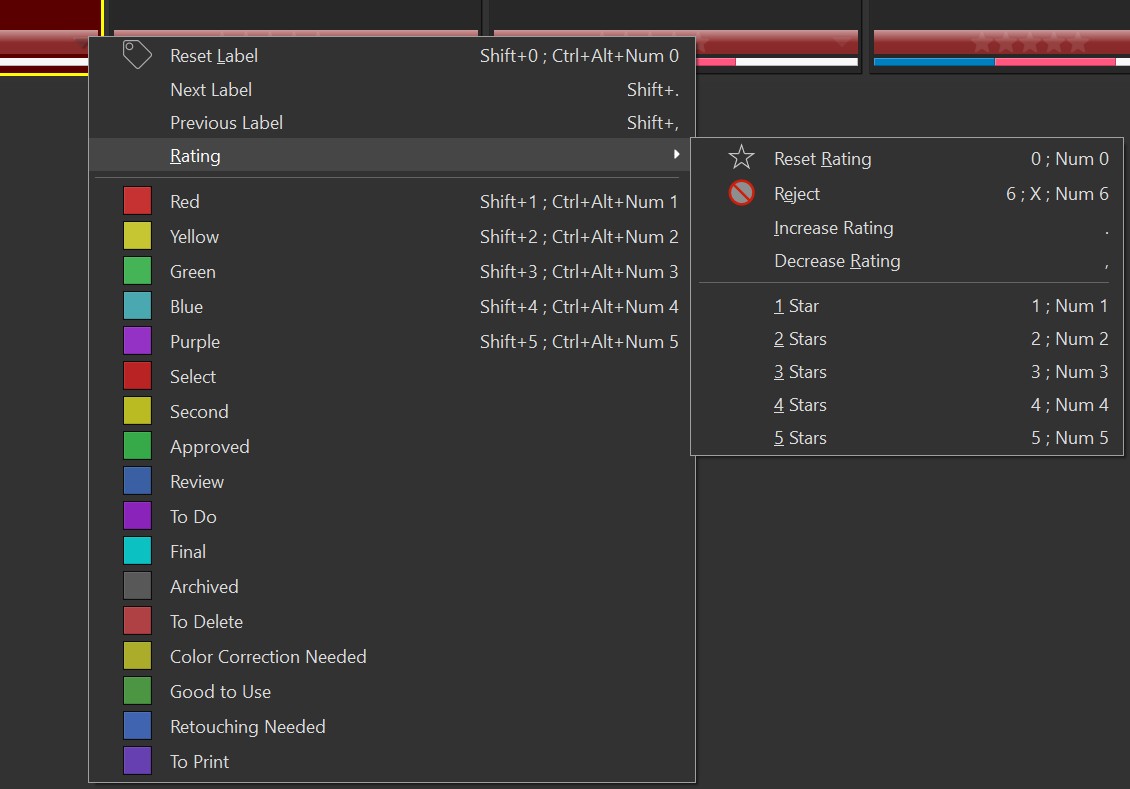
Task: Click the To Do purple swatch
Action: [x=137, y=516]
